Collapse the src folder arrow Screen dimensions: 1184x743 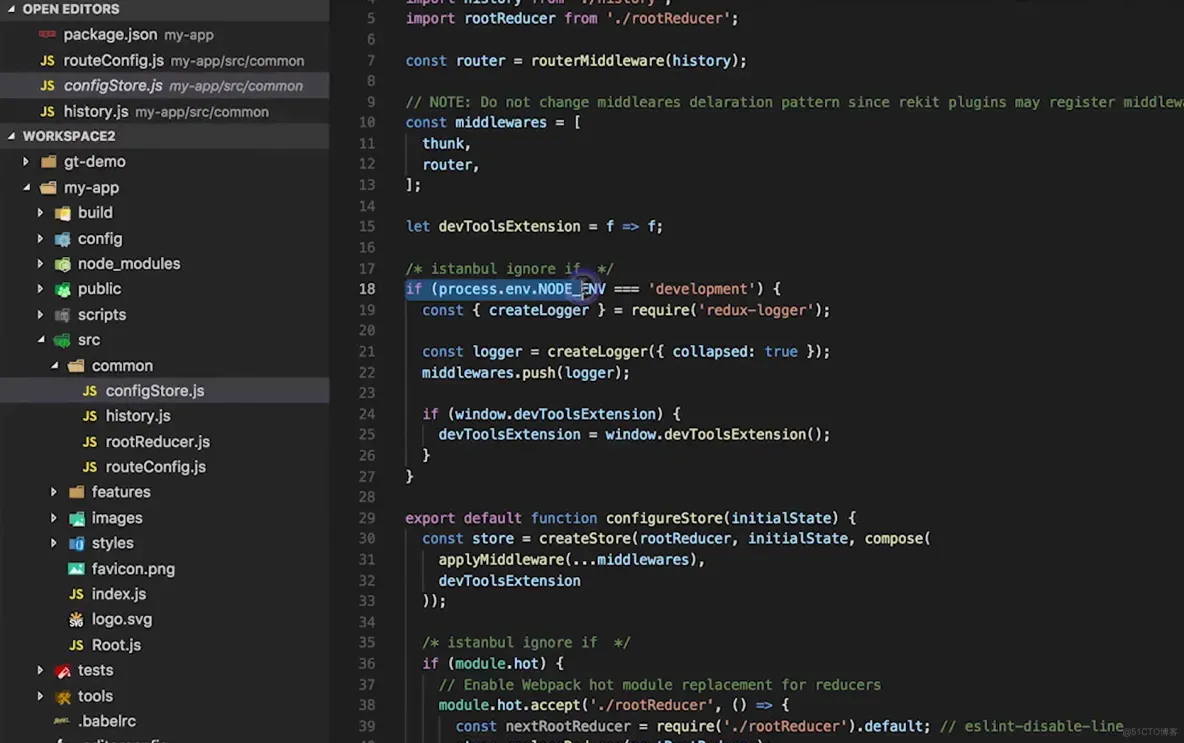[x=40, y=341]
